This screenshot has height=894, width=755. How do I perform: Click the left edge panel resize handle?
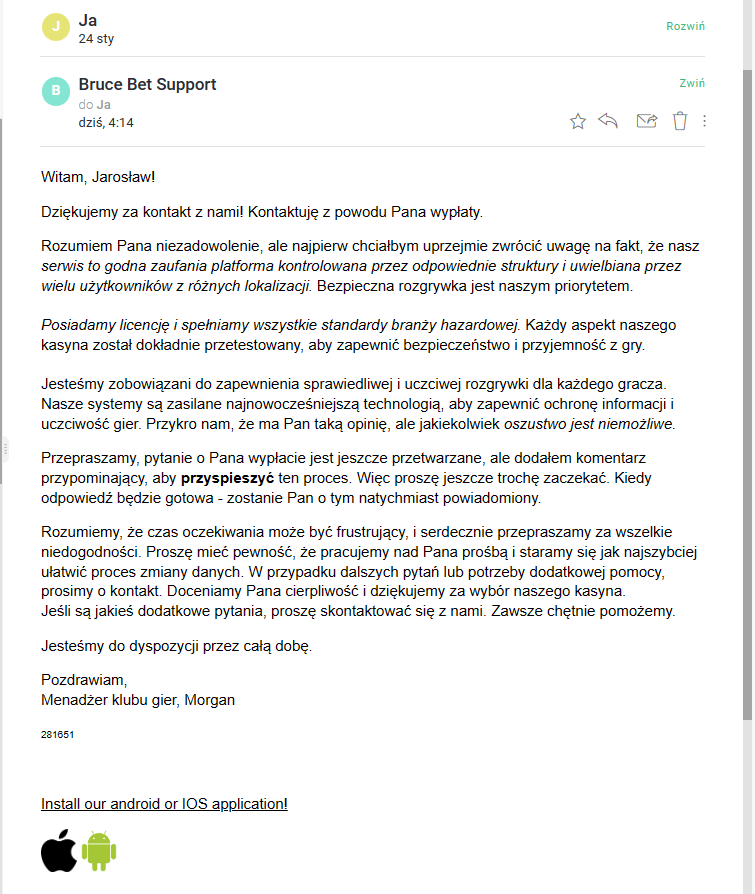coord(4,447)
